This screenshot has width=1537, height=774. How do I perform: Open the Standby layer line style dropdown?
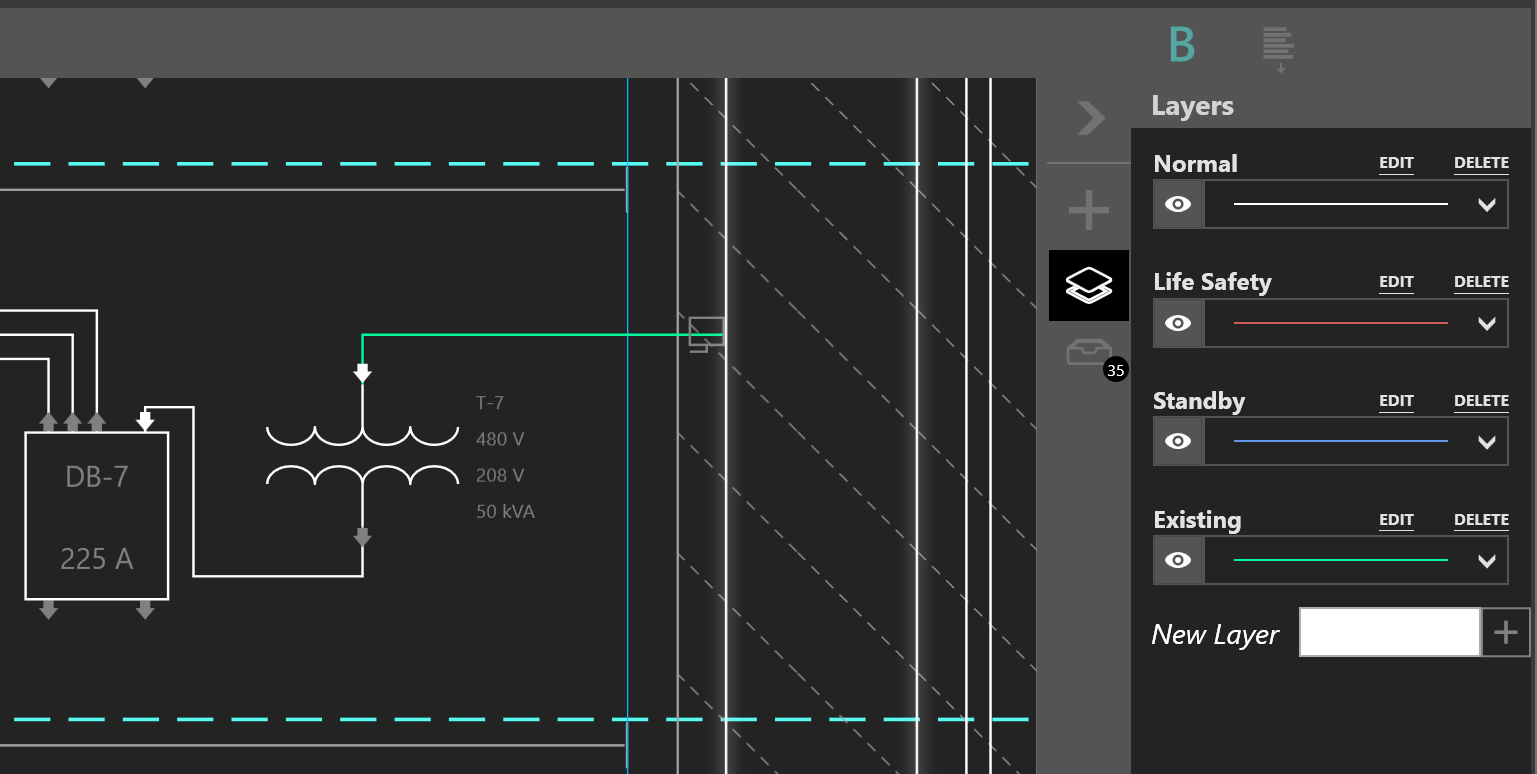1486,442
